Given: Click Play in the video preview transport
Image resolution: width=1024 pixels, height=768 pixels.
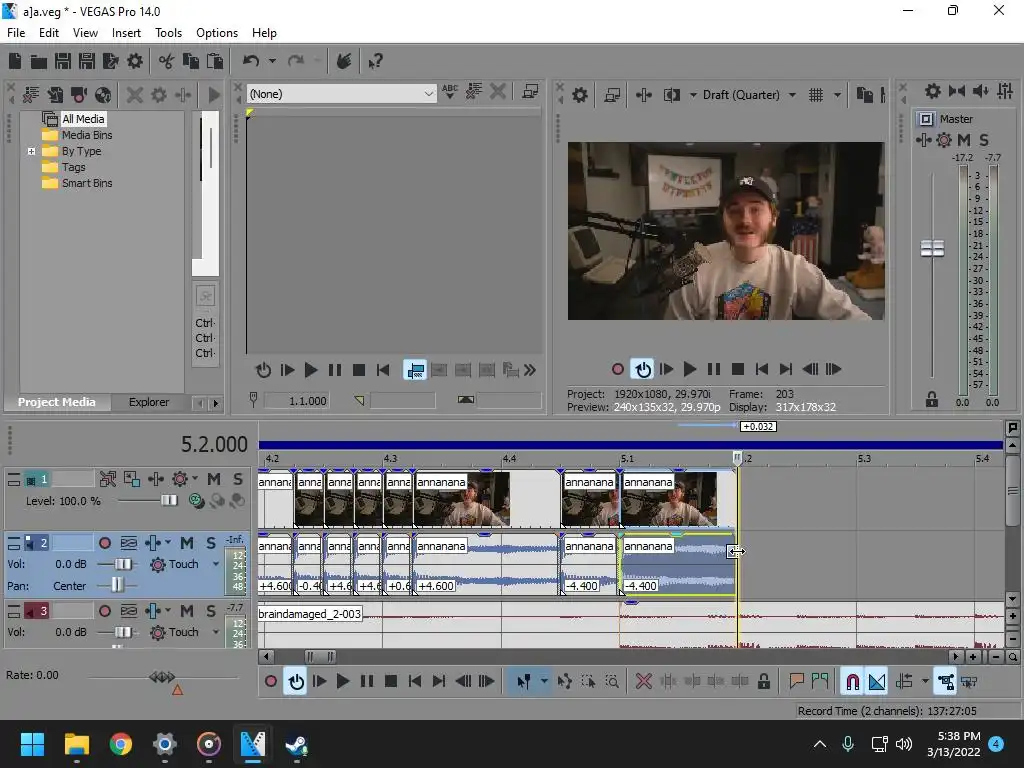Looking at the screenshot, I should pyautogui.click(x=690, y=370).
